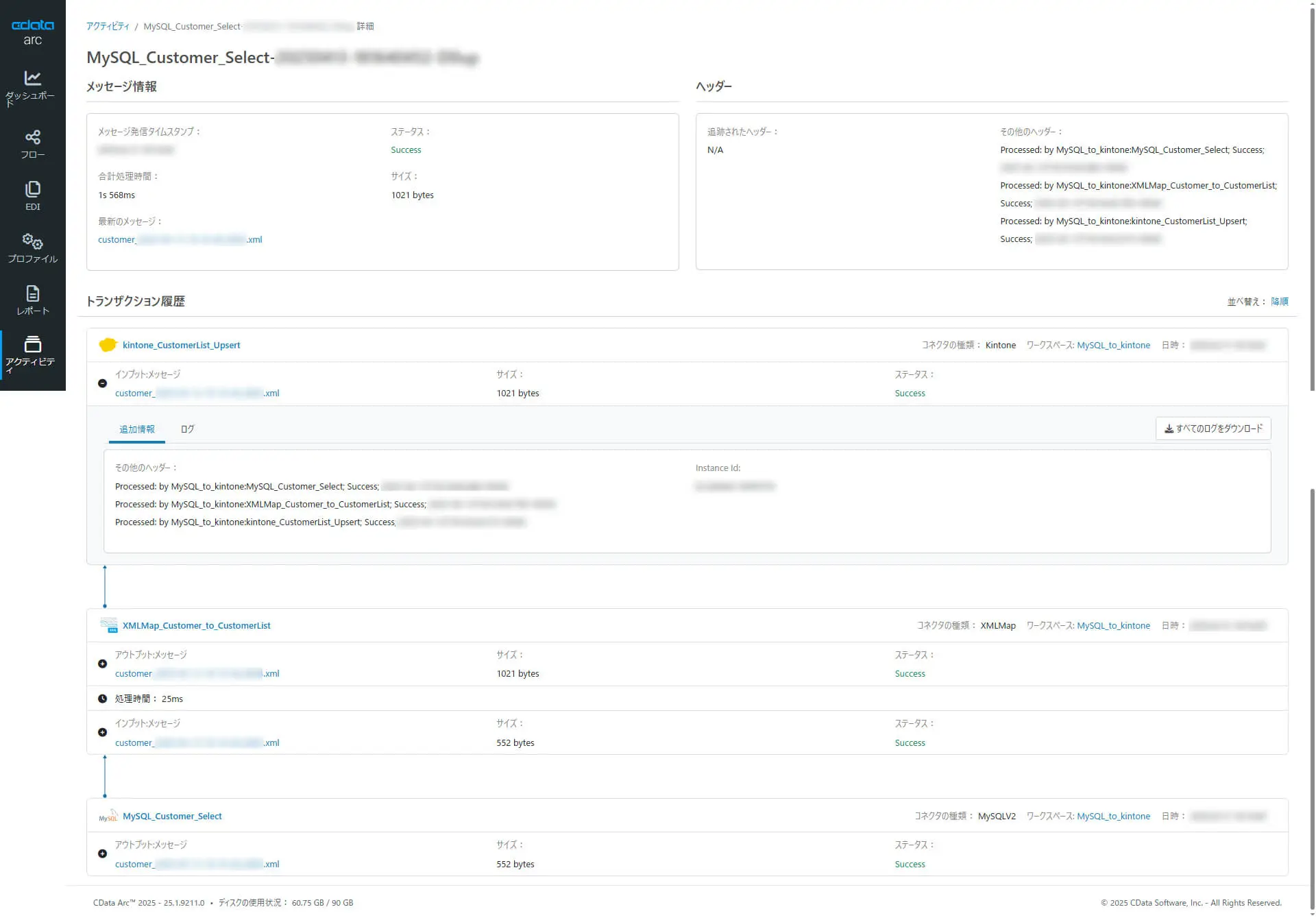Viewport: 1316px width, 918px height.
Task: Click the CData Arc logo
Action: (x=32, y=32)
